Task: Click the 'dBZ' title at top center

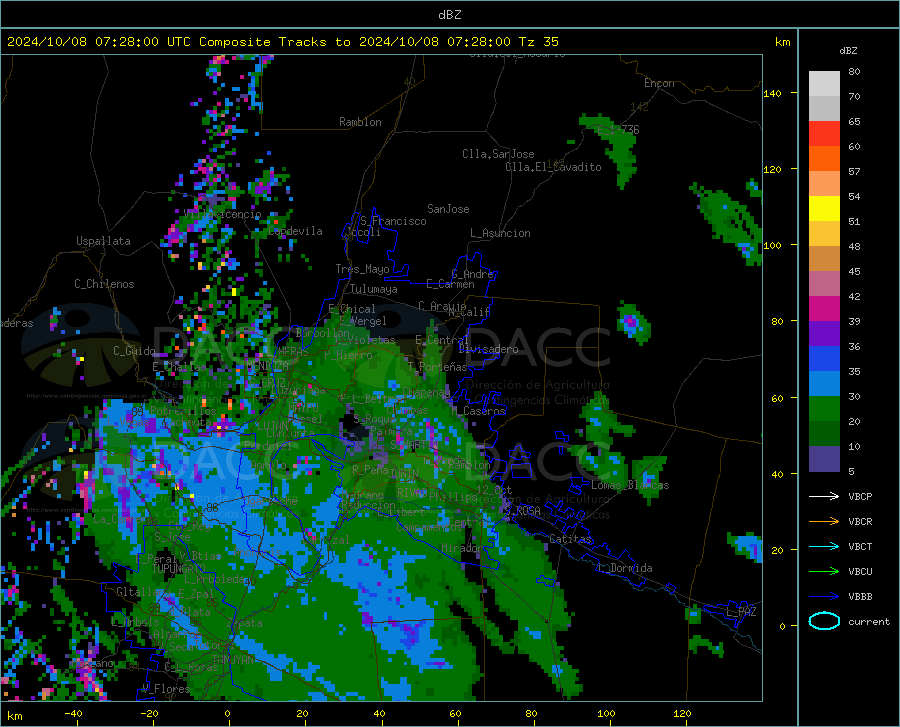Action: 449,15
